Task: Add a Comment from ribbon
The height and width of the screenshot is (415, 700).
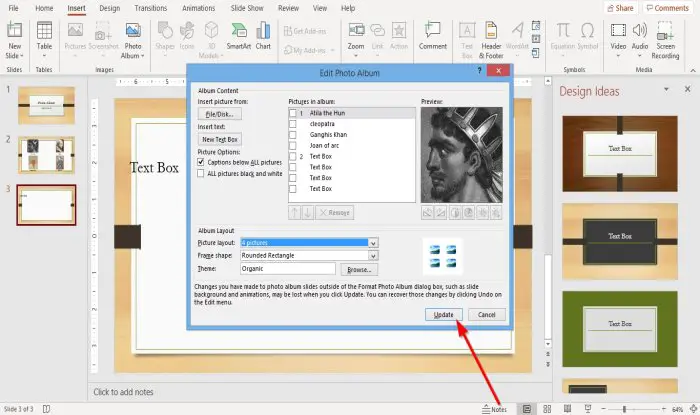Action: 433,36
